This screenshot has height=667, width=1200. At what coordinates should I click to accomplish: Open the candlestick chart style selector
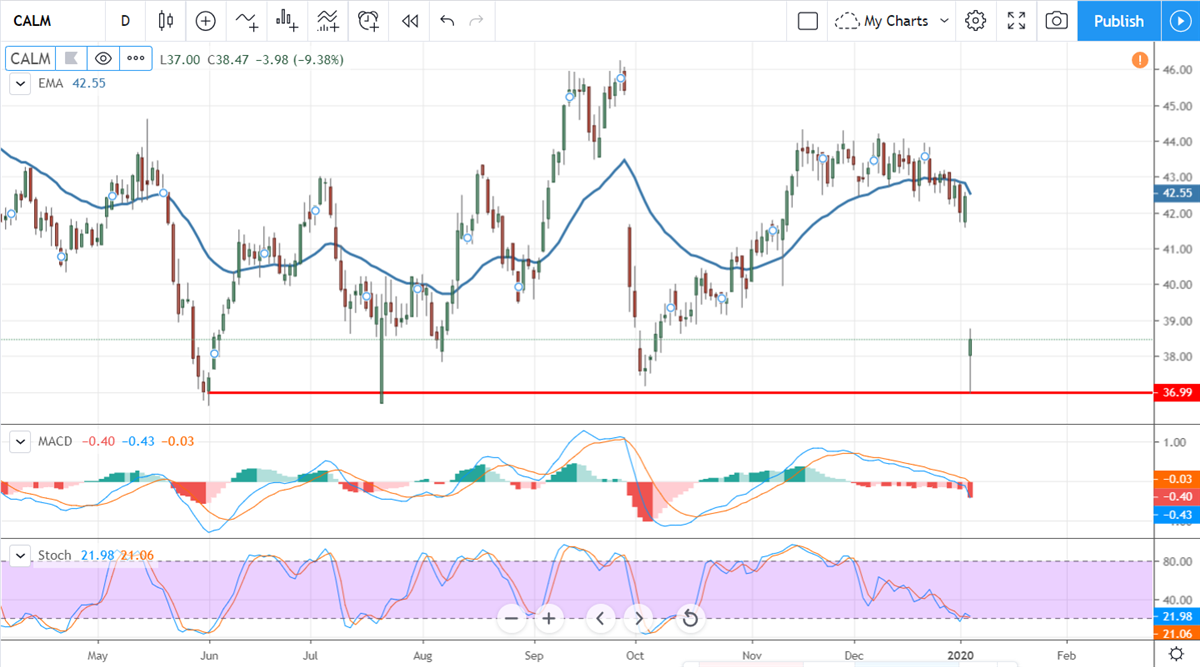coord(166,20)
